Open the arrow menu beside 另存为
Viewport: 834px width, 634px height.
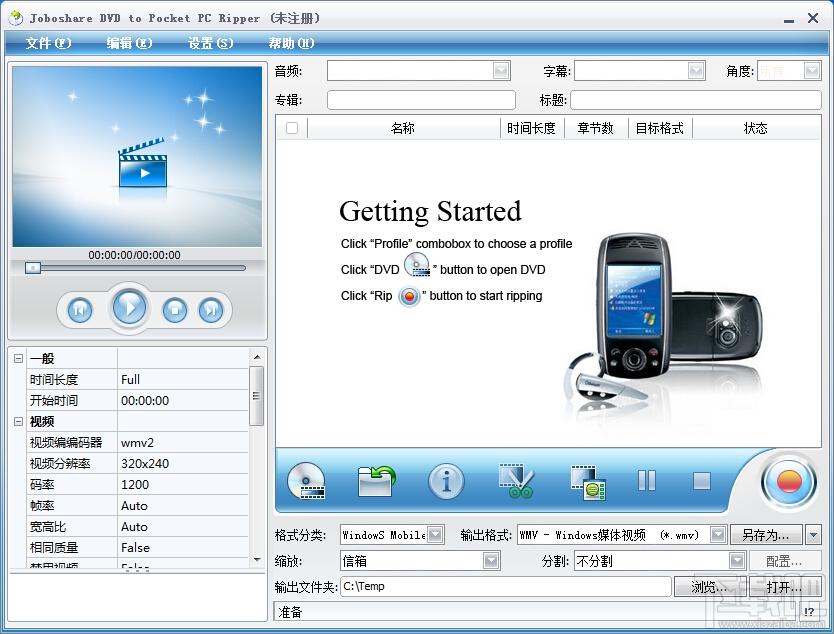tap(813, 535)
